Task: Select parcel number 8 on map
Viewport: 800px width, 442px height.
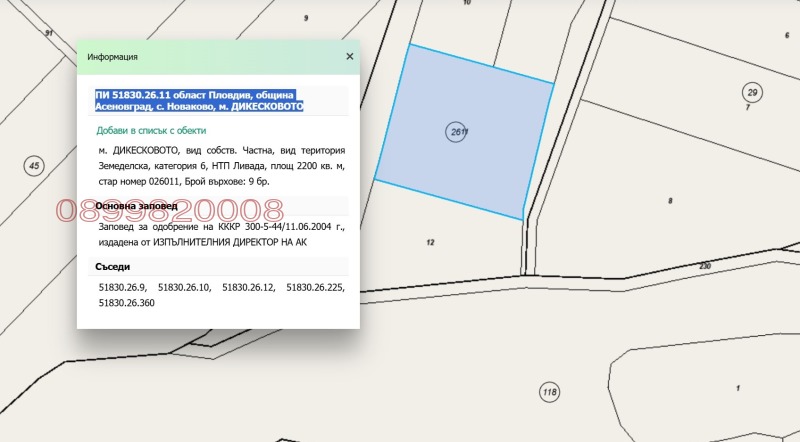Action: (670, 201)
